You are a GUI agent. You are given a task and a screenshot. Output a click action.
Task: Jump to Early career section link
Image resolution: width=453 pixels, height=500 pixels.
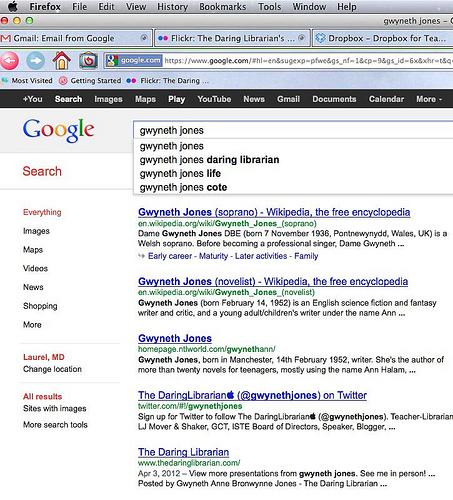170,256
